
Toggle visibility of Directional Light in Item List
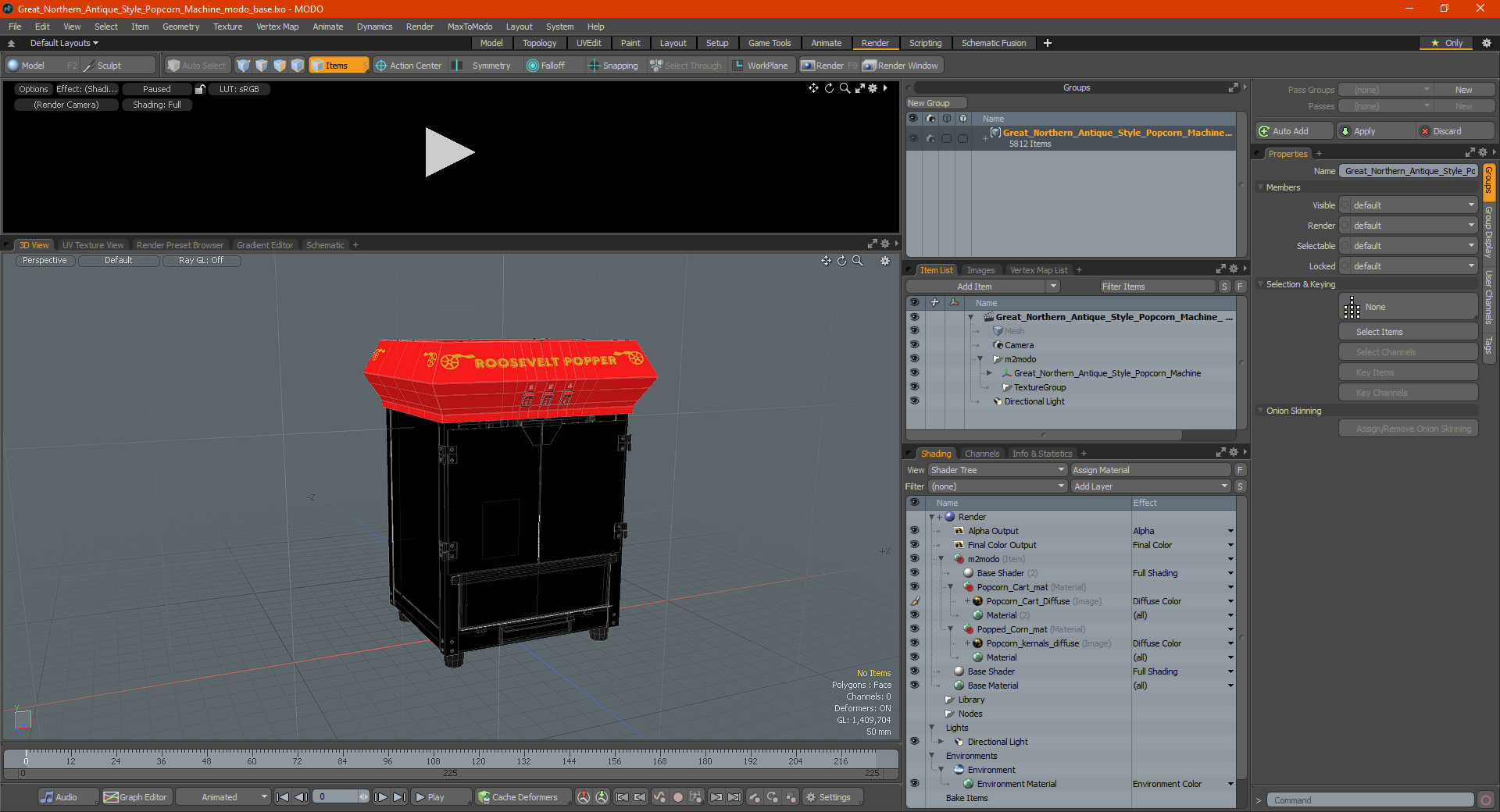[914, 401]
